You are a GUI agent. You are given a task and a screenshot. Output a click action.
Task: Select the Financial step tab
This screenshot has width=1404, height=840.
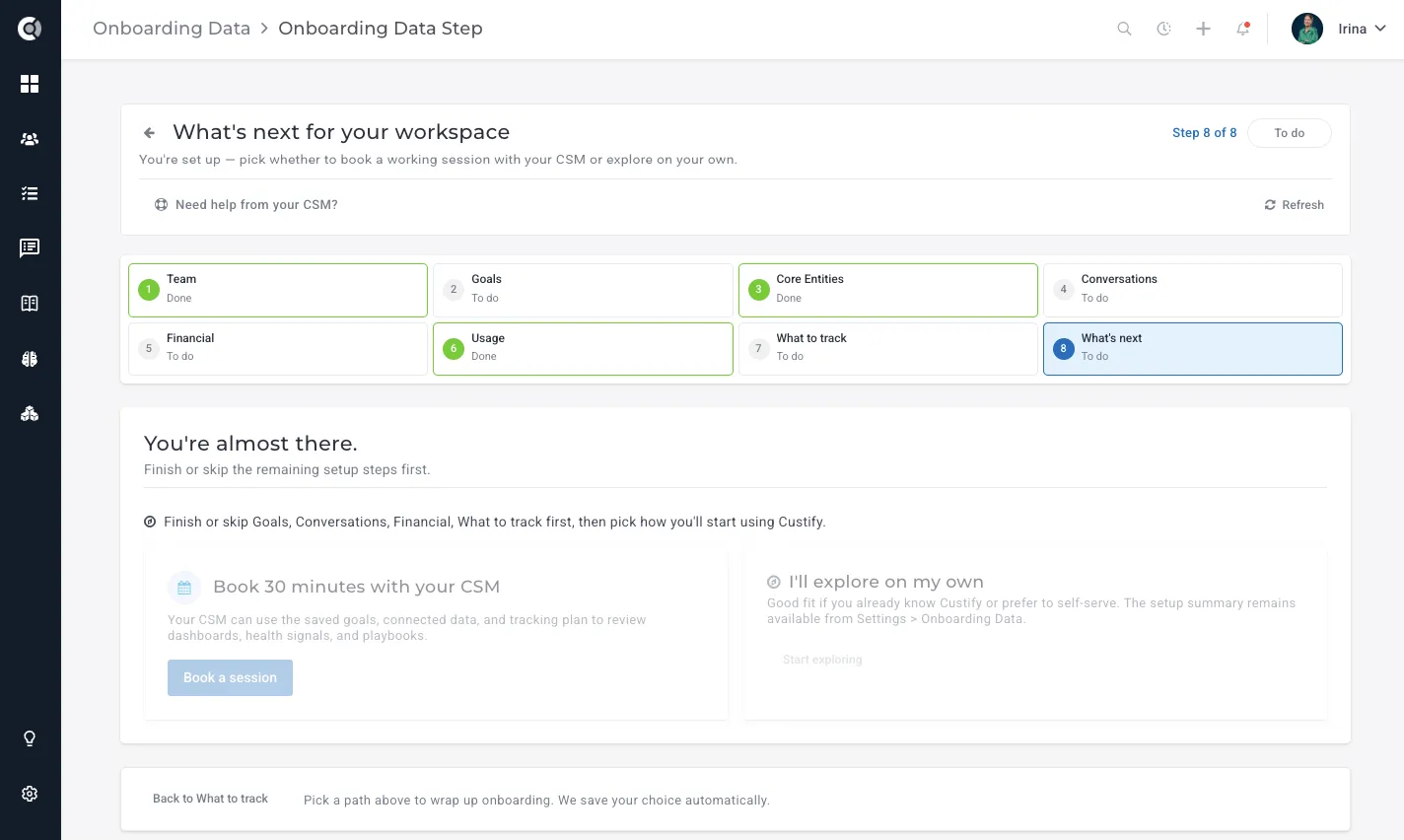(278, 349)
